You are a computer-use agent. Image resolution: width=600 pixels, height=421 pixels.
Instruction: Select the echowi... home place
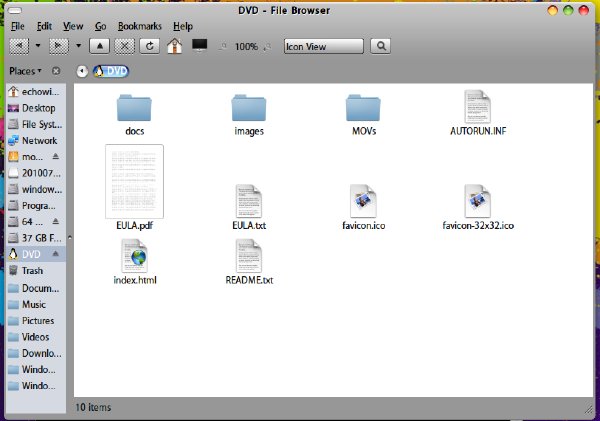(36, 92)
